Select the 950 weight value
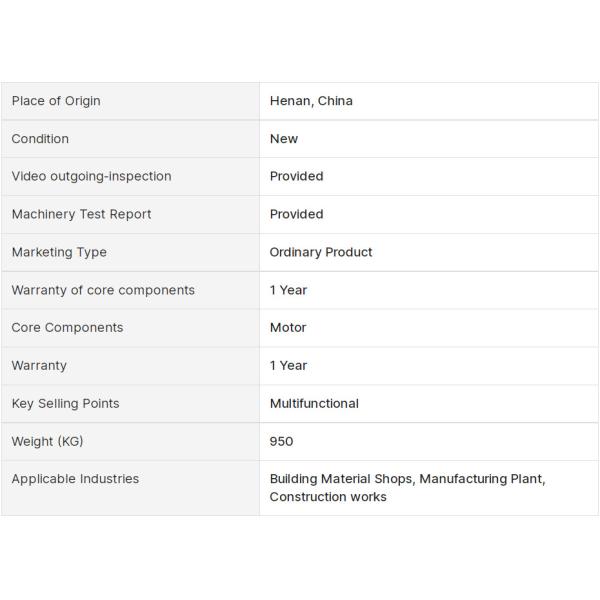 click(281, 441)
